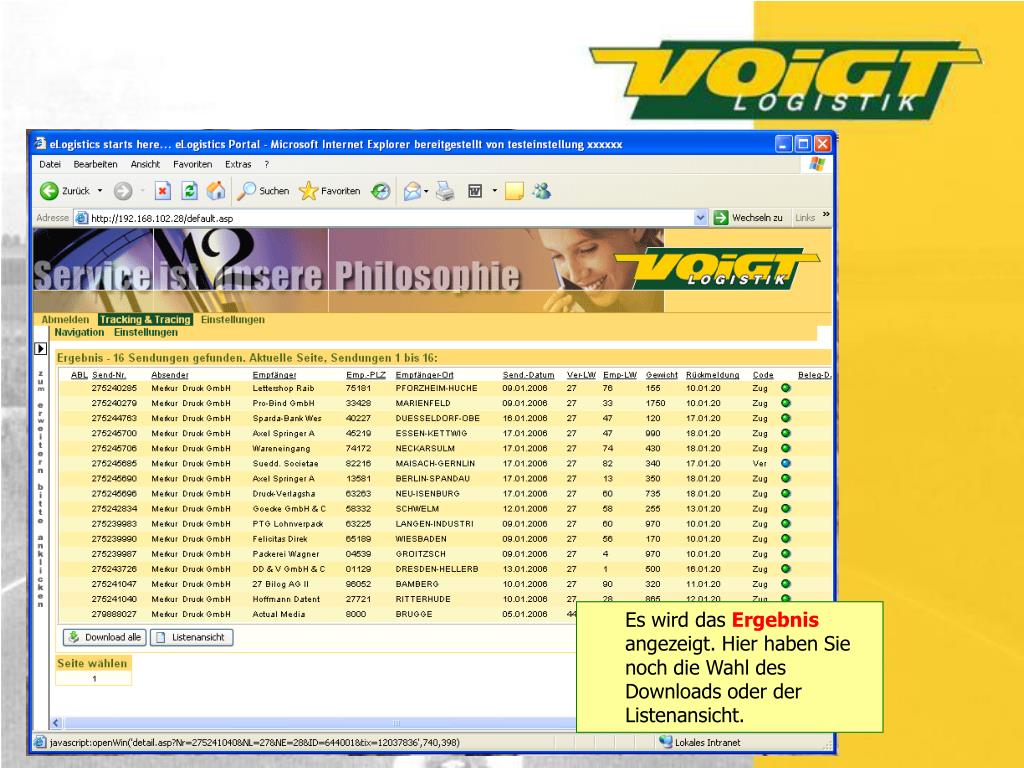Screen dimensions: 1024x768
Task: Click the Navigation sub-menu link
Action: pos(79,332)
